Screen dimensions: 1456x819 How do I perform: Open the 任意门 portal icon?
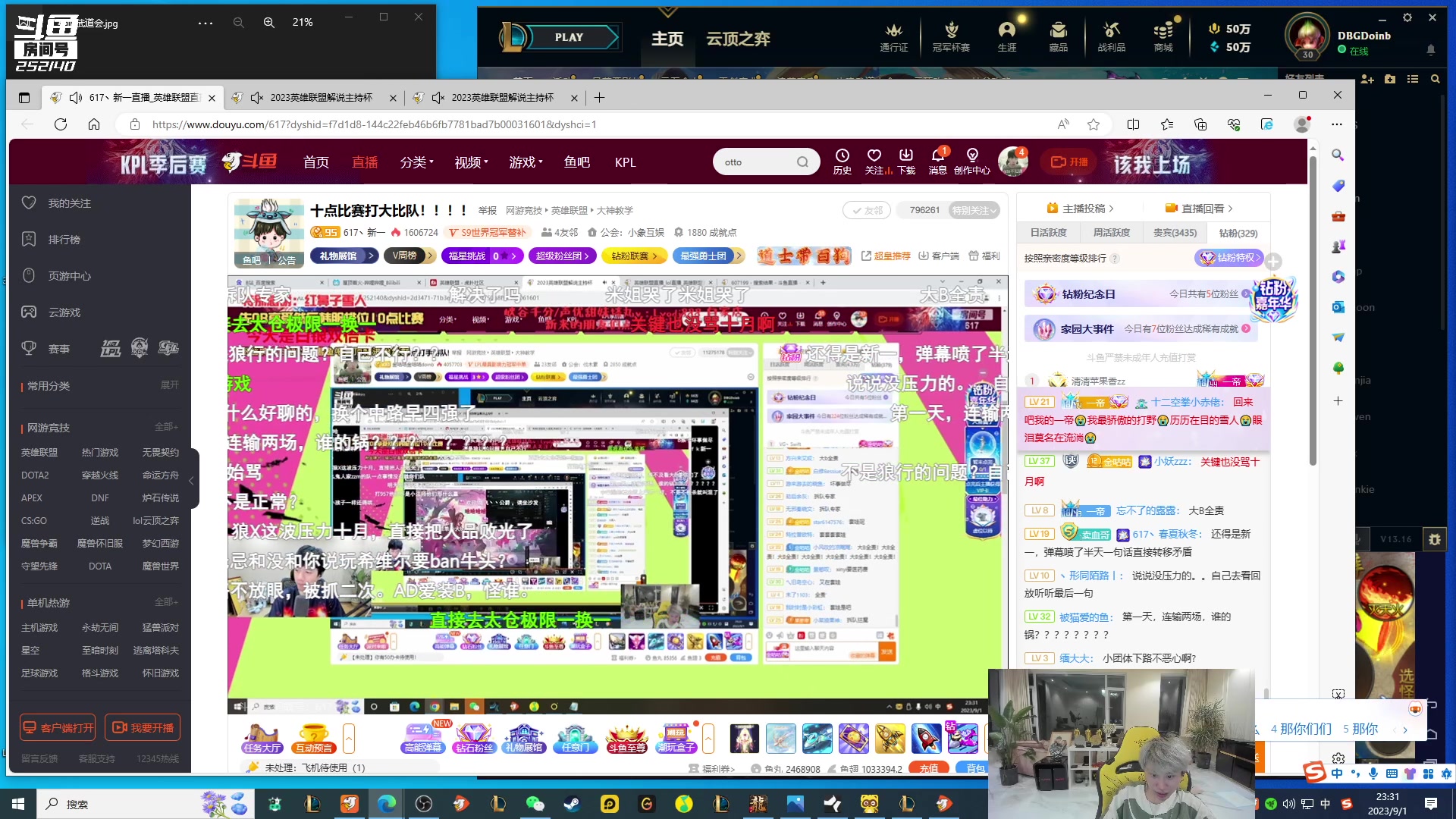tap(576, 738)
